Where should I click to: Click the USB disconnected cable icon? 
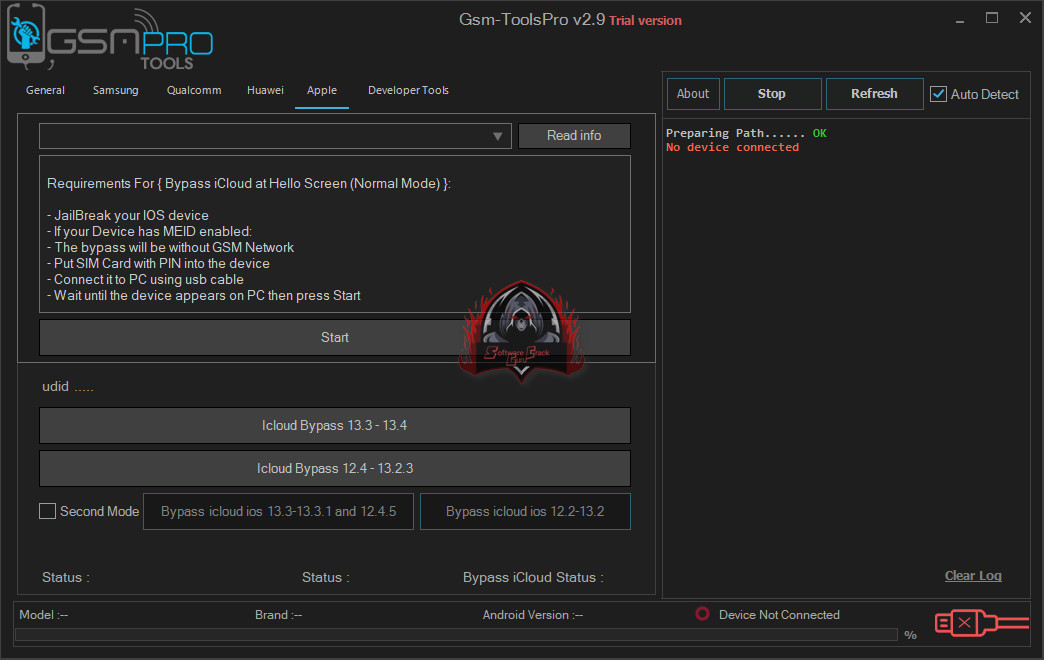point(981,623)
